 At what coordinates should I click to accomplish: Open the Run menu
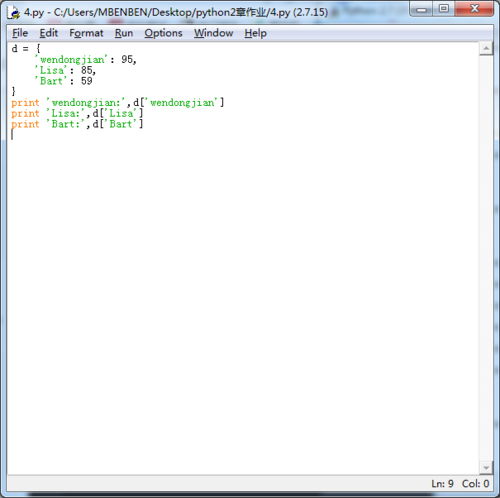[124, 33]
